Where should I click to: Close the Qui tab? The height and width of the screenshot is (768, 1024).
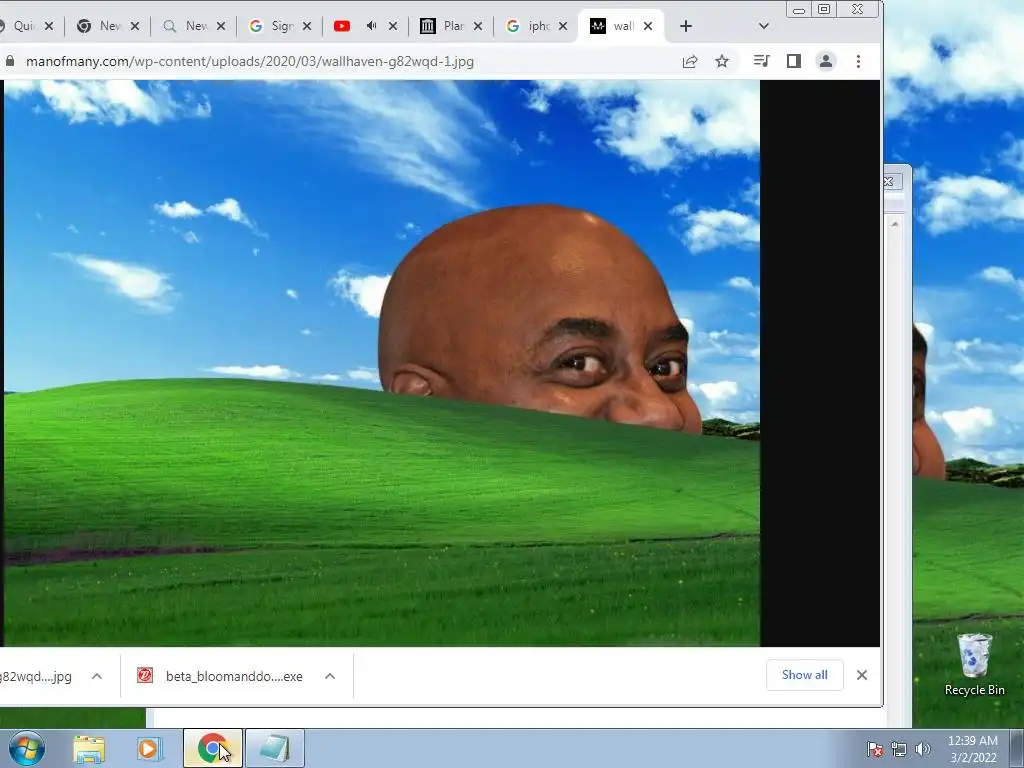pos(49,26)
